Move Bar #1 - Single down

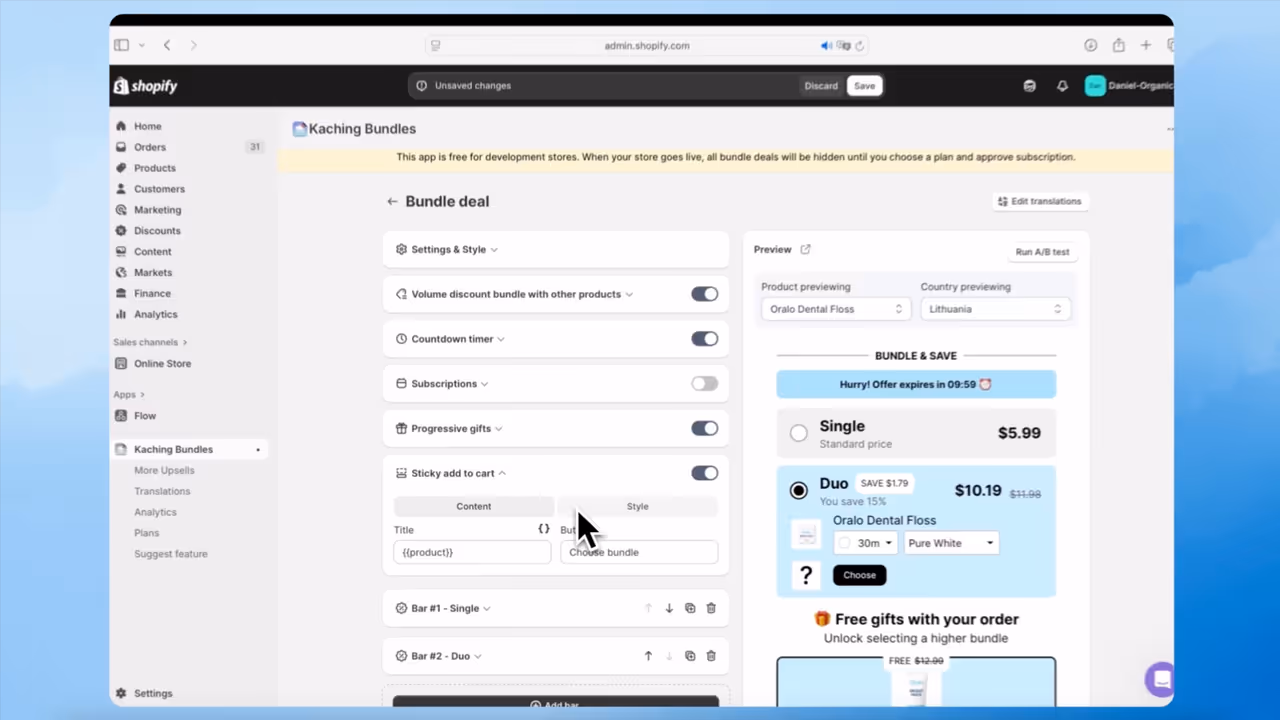669,608
